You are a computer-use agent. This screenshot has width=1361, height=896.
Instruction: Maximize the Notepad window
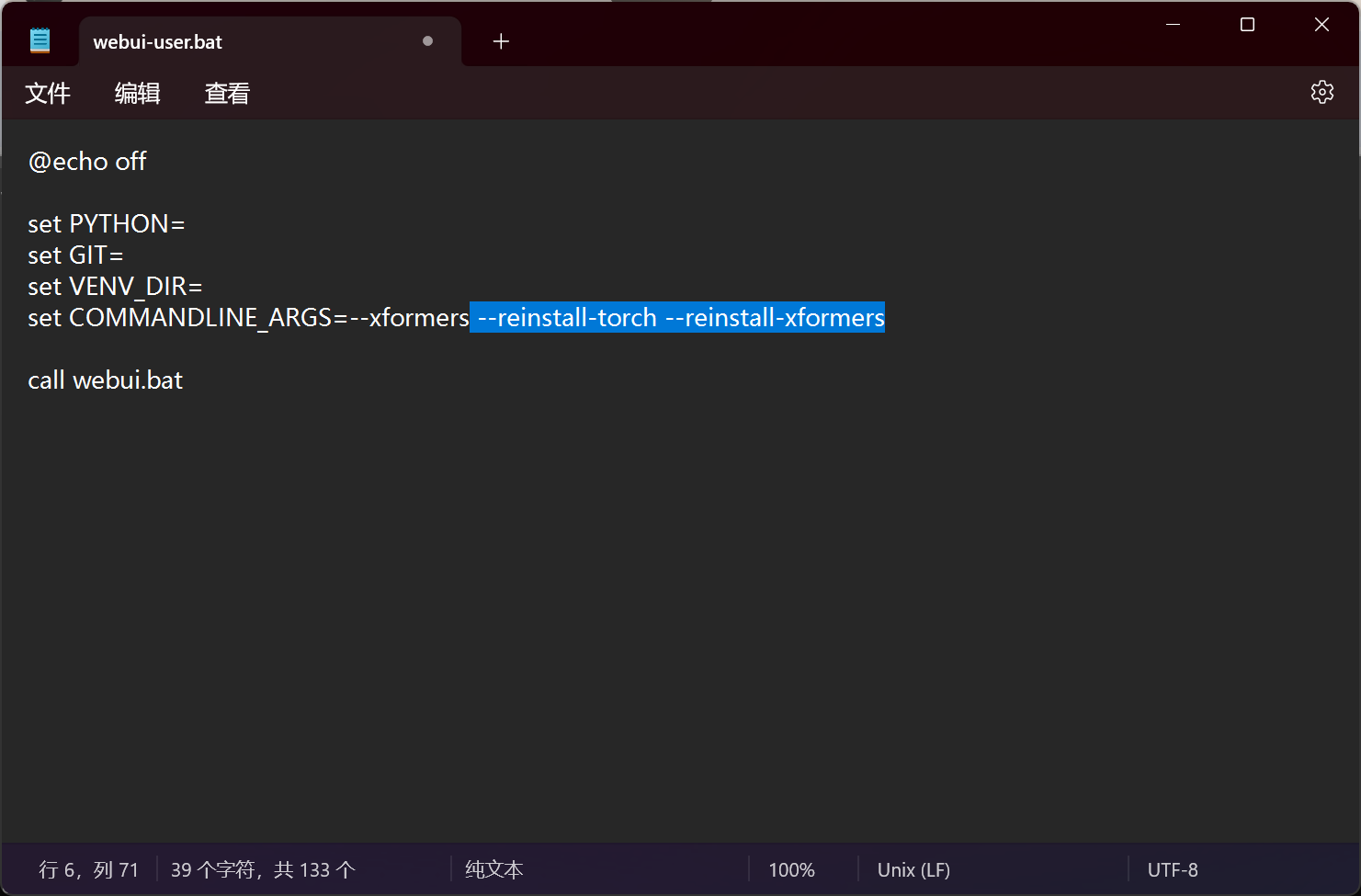tap(1247, 25)
